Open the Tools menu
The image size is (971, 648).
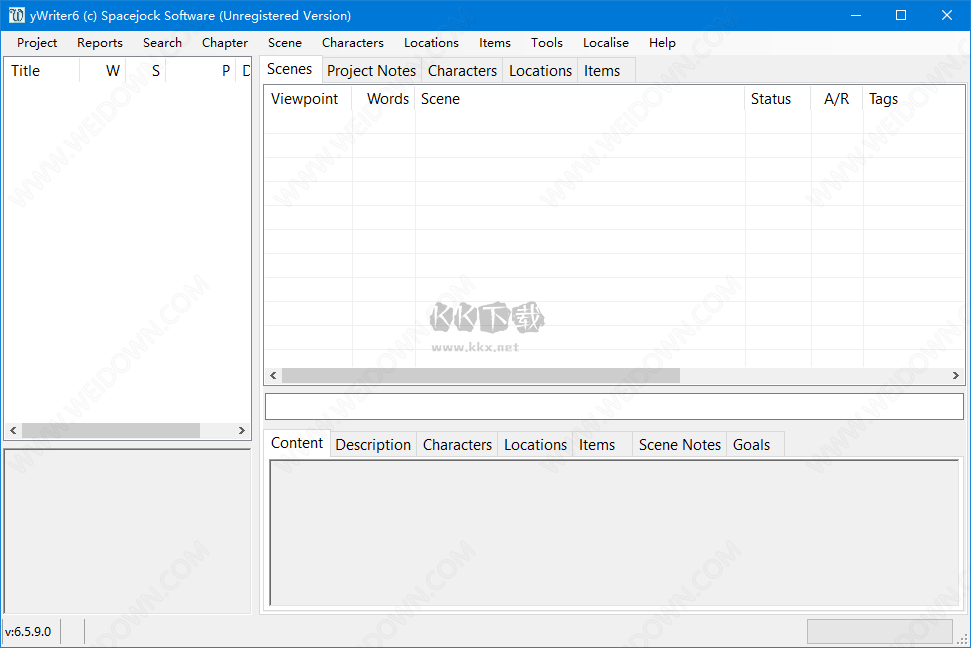pos(547,43)
